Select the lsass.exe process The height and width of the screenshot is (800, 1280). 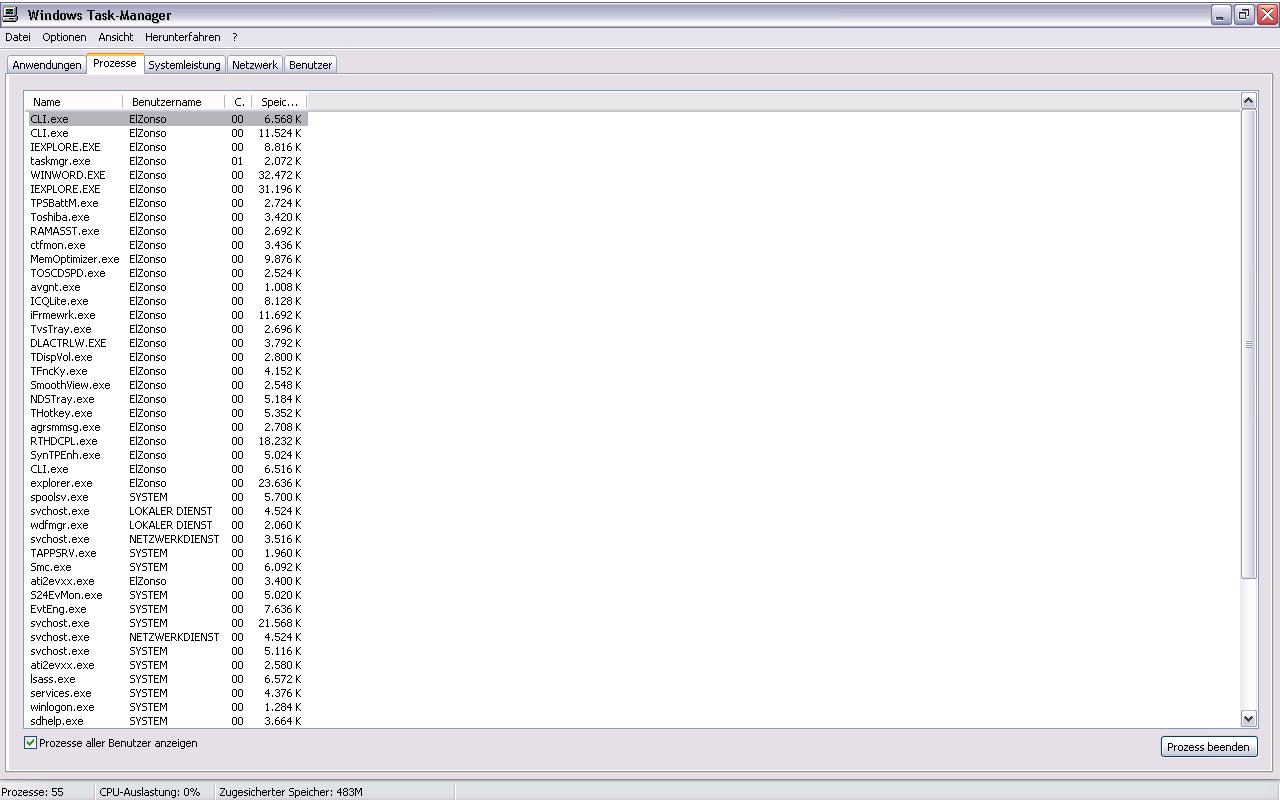pos(167,679)
